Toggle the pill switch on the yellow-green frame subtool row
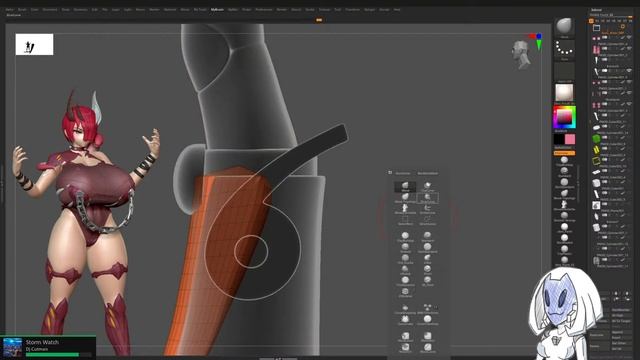 (605, 160)
